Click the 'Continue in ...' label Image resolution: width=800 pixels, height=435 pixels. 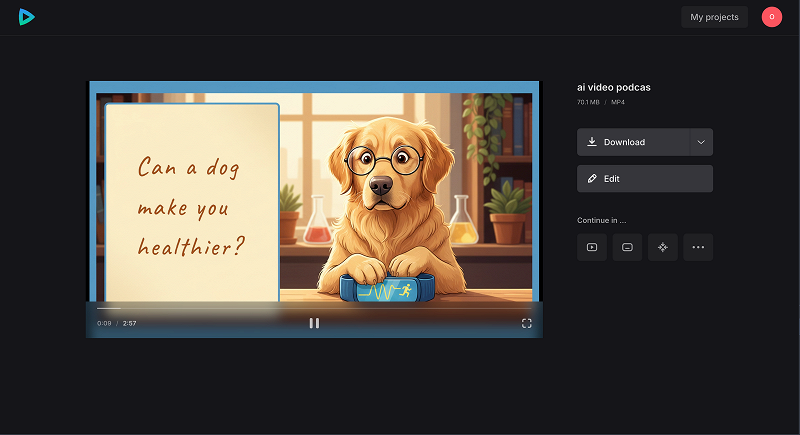pyautogui.click(x=602, y=220)
